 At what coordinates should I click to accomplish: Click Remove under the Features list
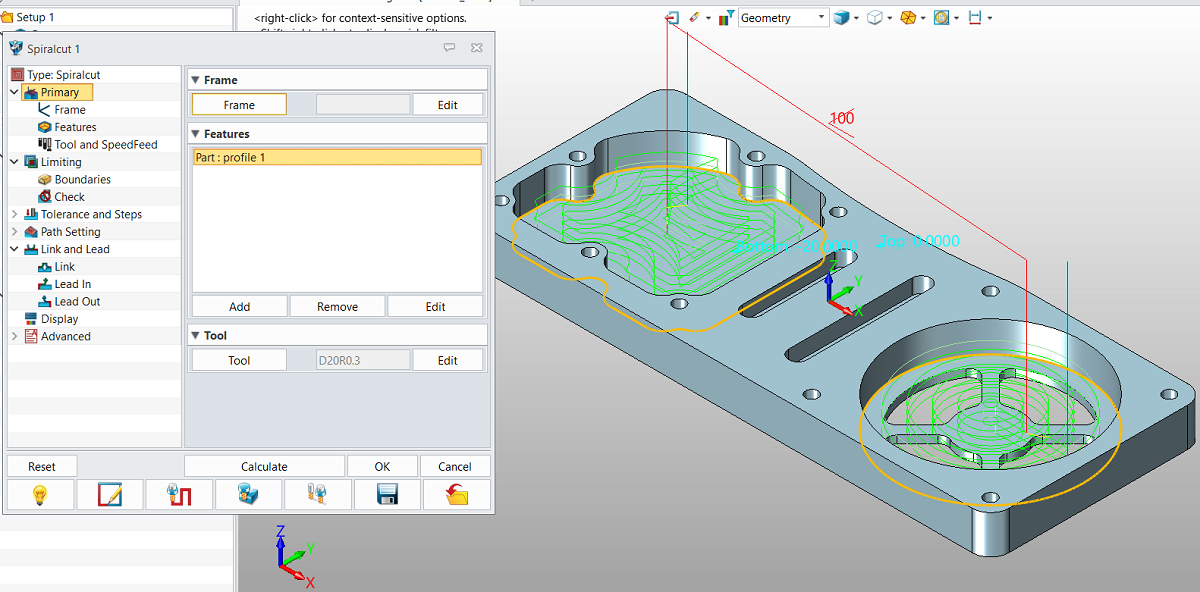pos(337,307)
